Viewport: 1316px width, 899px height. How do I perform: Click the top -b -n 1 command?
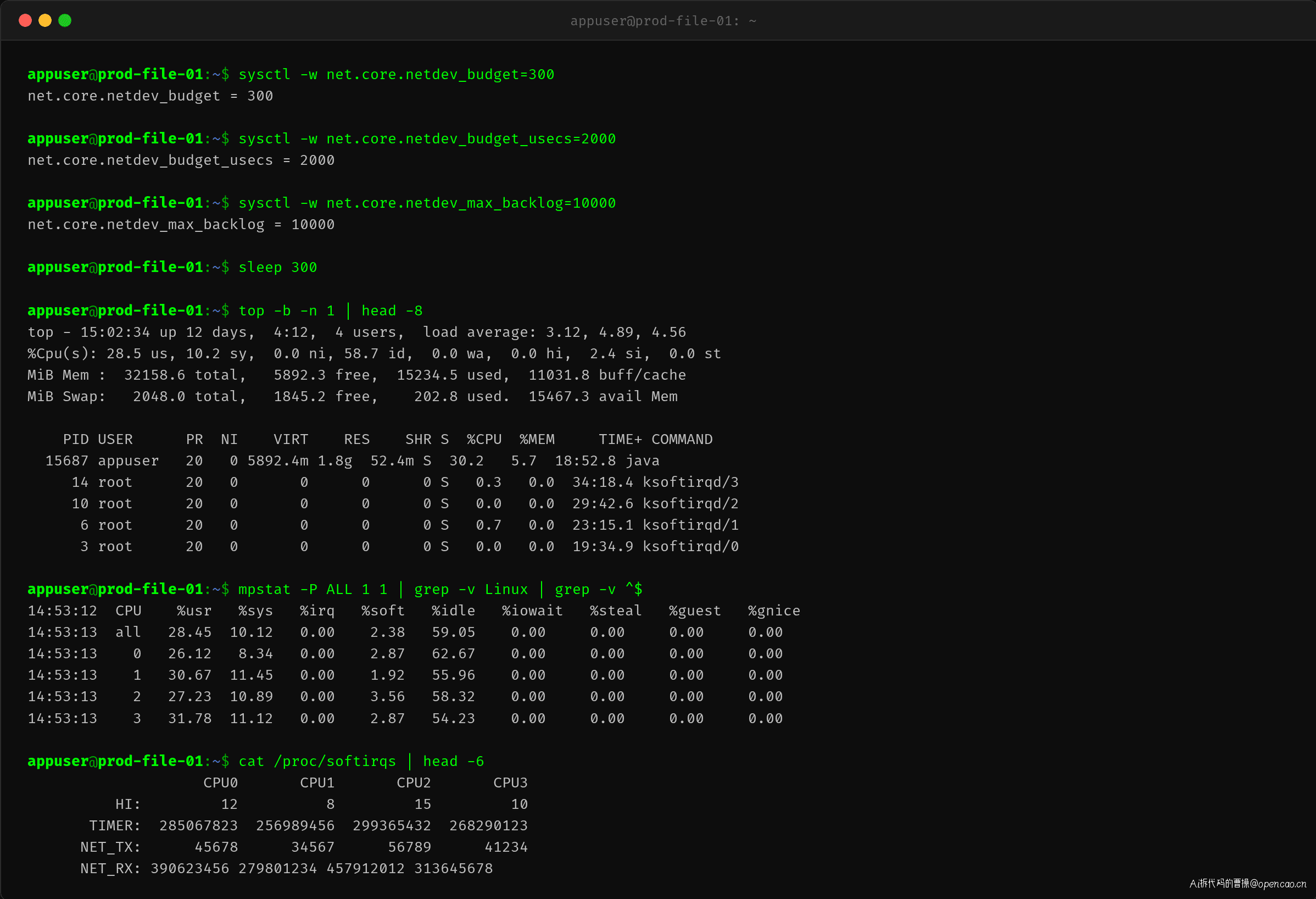pos(330,310)
